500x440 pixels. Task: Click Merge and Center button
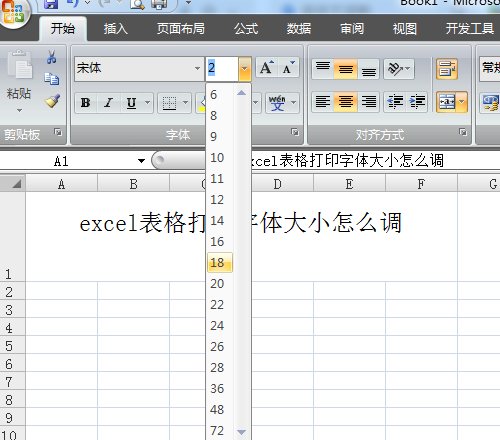(x=447, y=102)
